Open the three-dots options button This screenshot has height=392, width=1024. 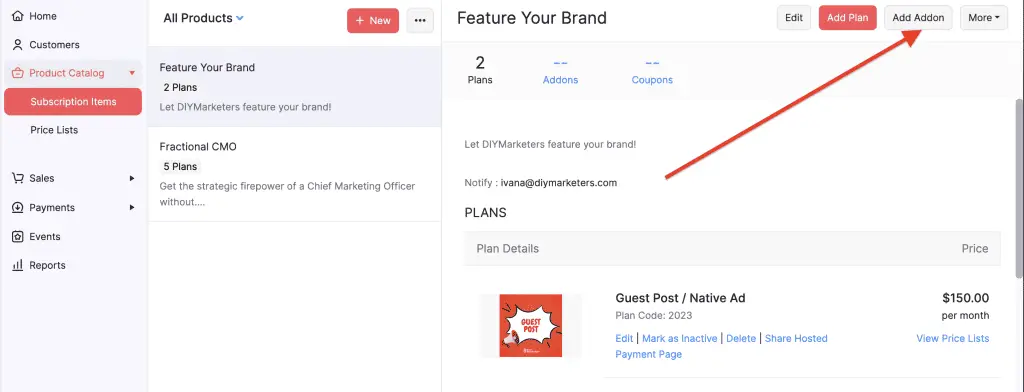pos(420,20)
